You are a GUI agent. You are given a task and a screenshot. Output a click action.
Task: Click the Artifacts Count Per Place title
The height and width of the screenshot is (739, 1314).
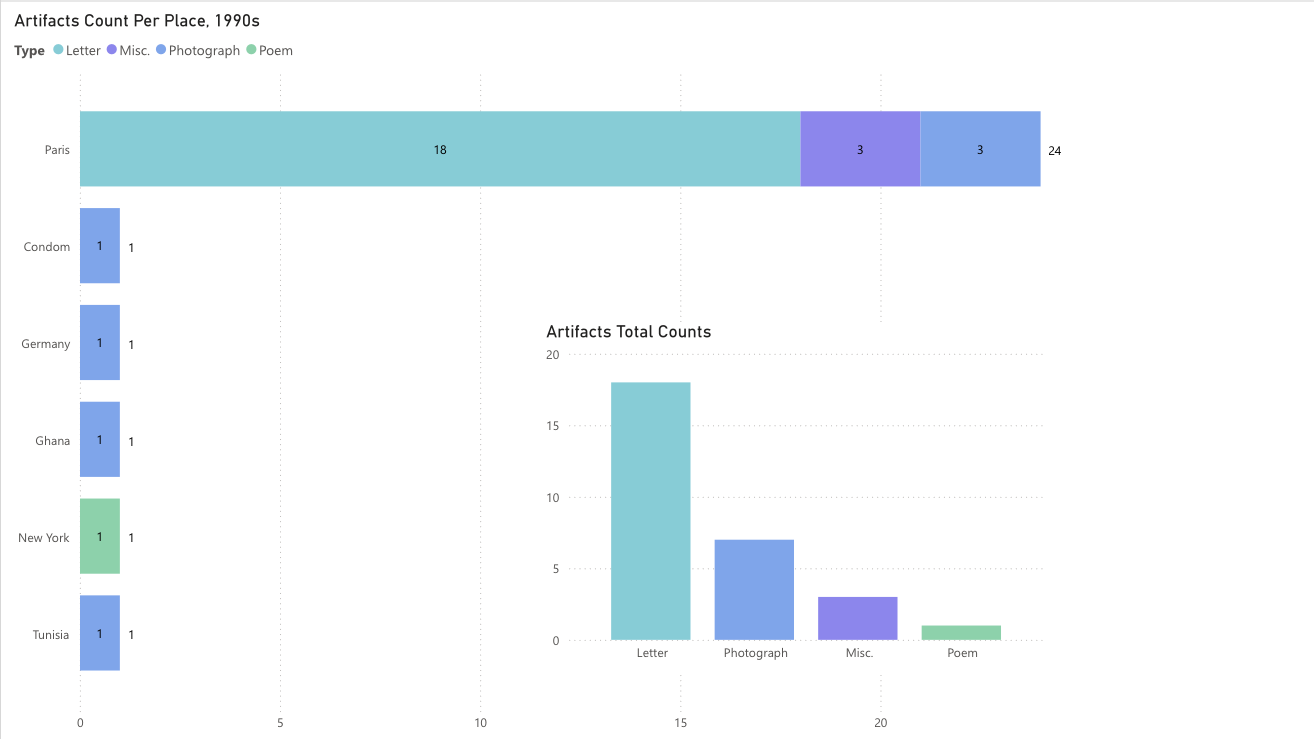[x=137, y=20]
